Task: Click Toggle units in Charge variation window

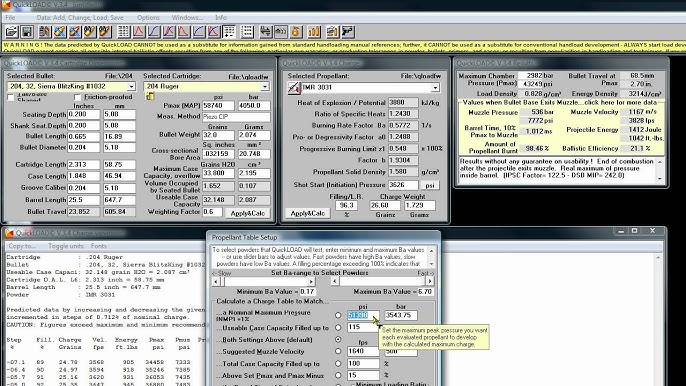Action: pyautogui.click(x=66, y=246)
